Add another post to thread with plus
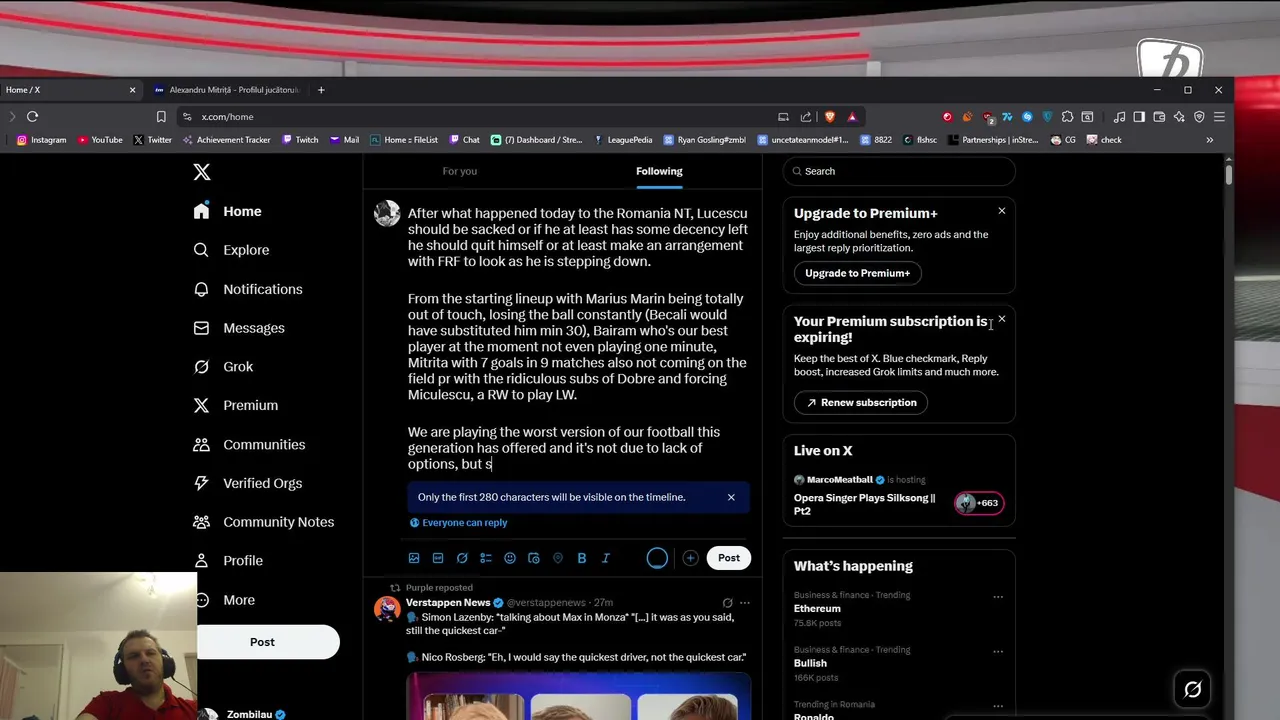The height and width of the screenshot is (720, 1280). click(690, 558)
